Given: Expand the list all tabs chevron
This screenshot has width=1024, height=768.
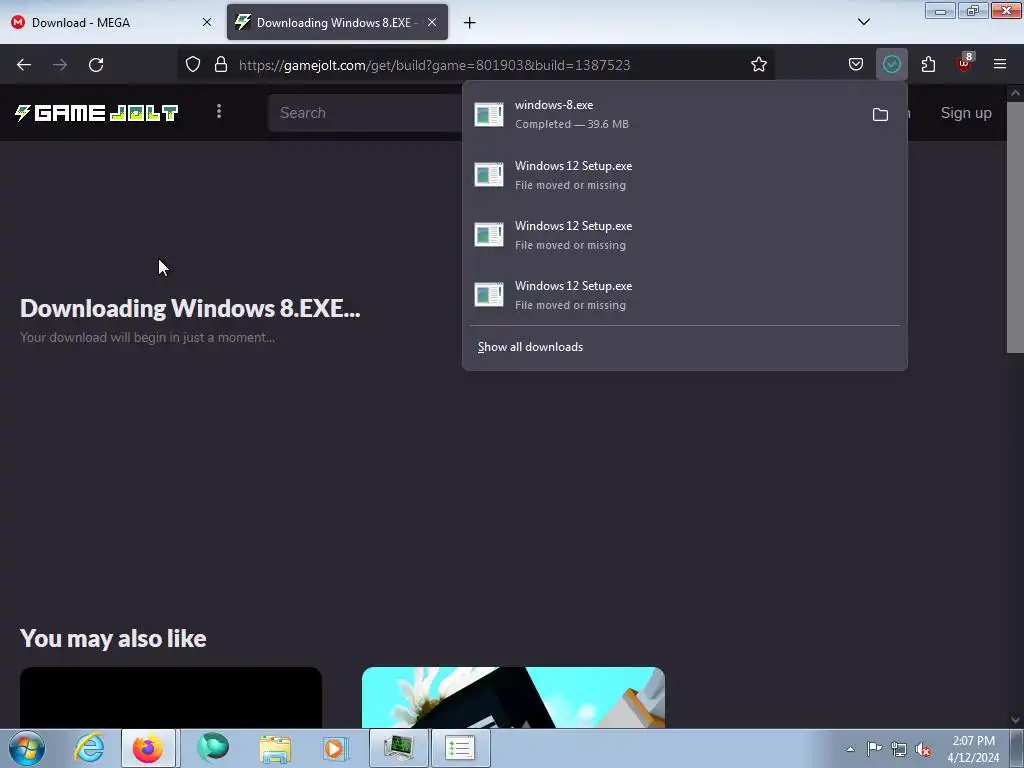Looking at the screenshot, I should click(x=863, y=22).
